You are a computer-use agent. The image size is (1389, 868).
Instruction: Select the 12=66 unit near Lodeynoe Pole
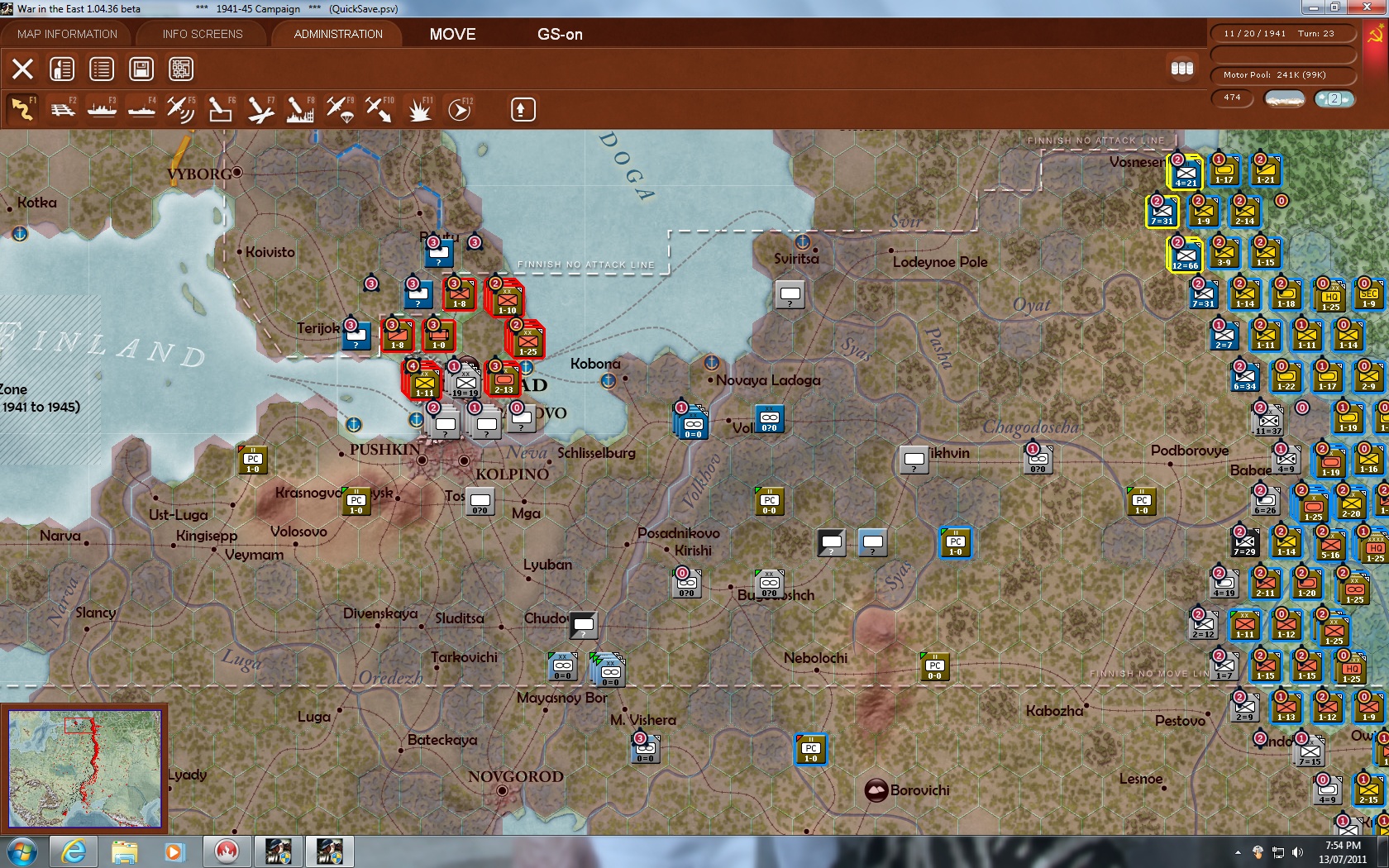coord(1185,255)
